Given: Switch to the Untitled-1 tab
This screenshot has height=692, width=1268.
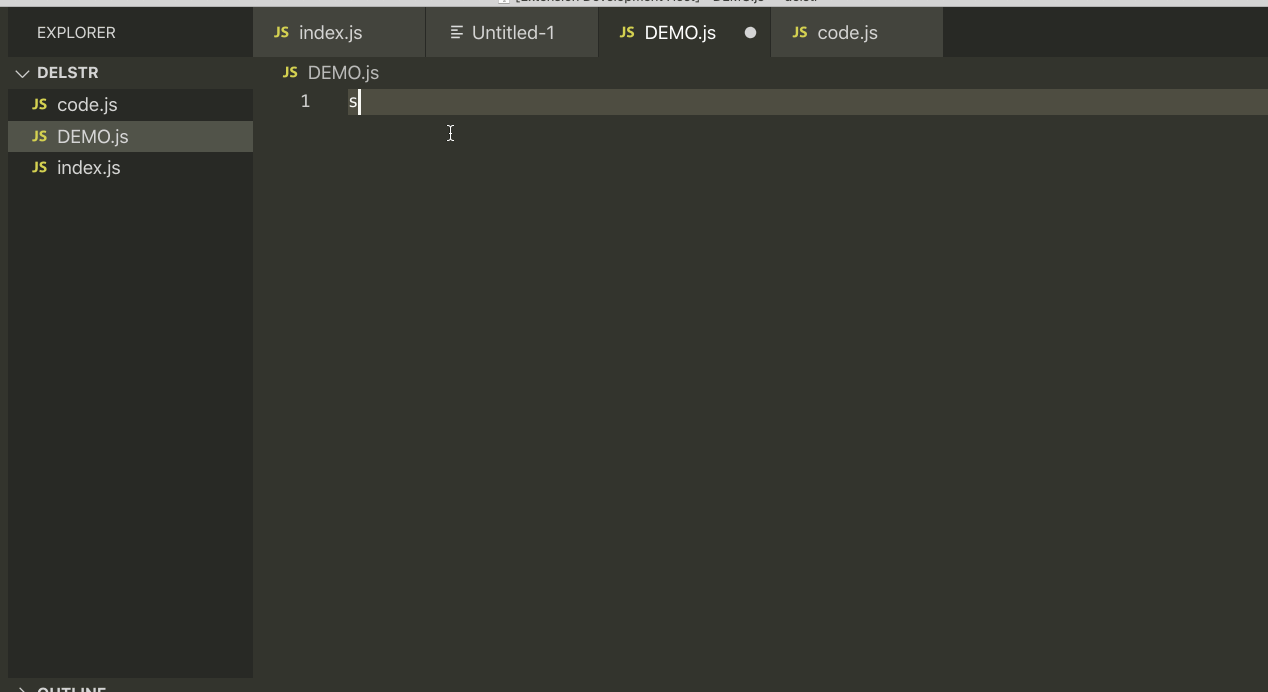Looking at the screenshot, I should [512, 32].
